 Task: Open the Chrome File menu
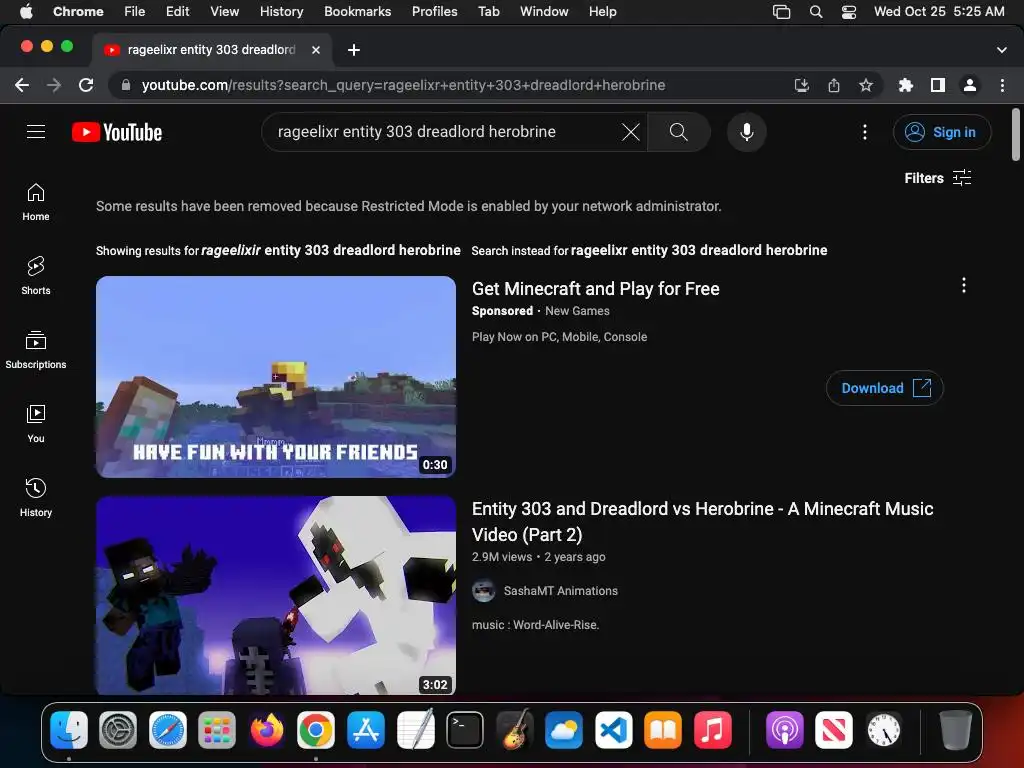pyautogui.click(x=135, y=12)
